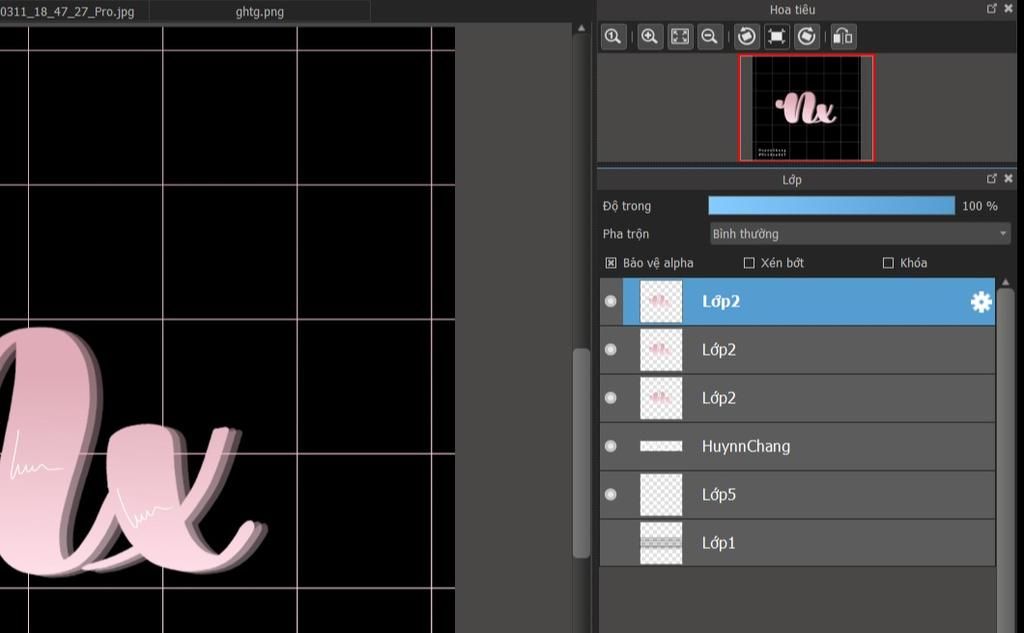
Task: Select the HuynnChang layer
Action: point(797,446)
